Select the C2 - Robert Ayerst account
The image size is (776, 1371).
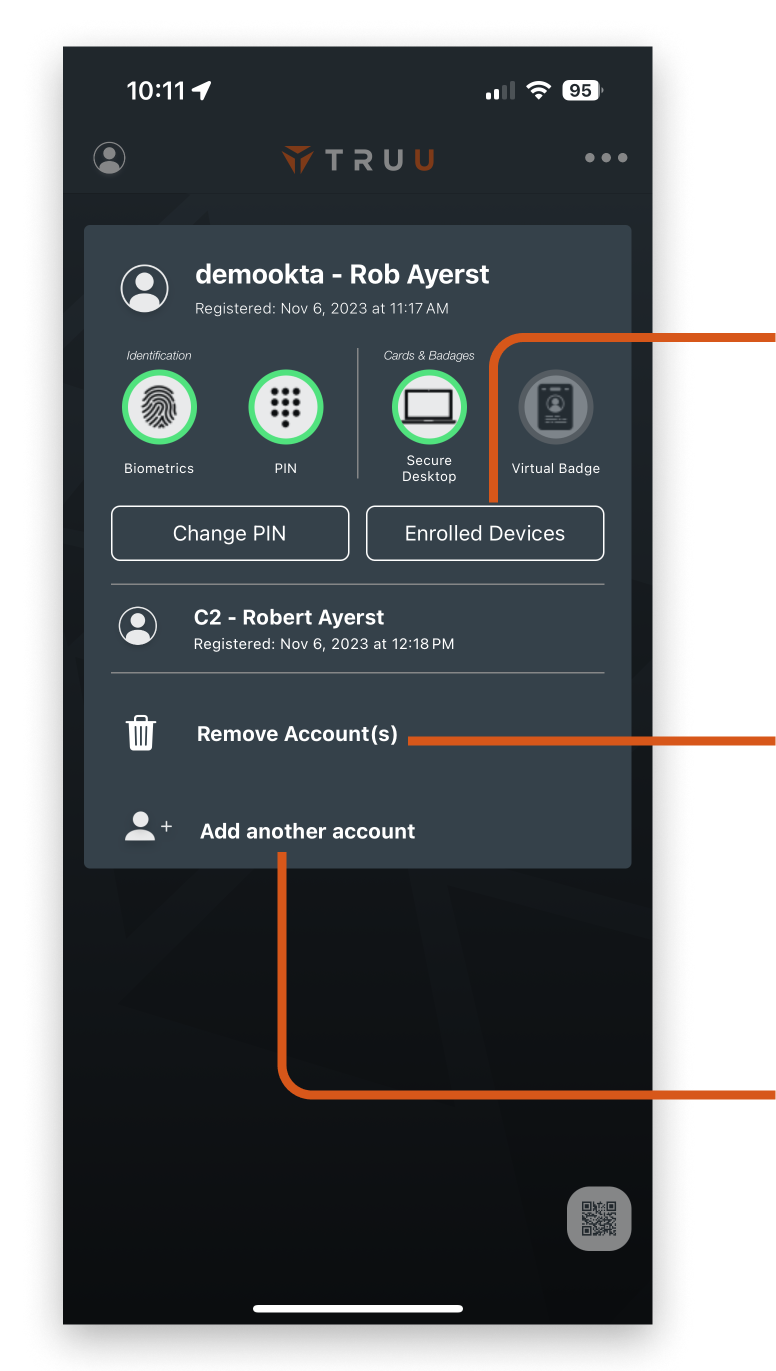click(x=357, y=628)
